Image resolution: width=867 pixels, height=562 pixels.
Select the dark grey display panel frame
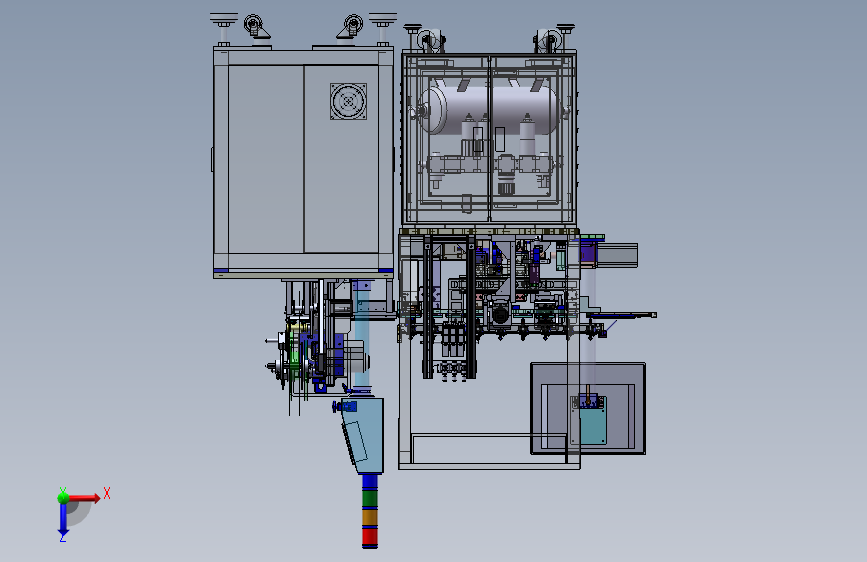(588, 409)
